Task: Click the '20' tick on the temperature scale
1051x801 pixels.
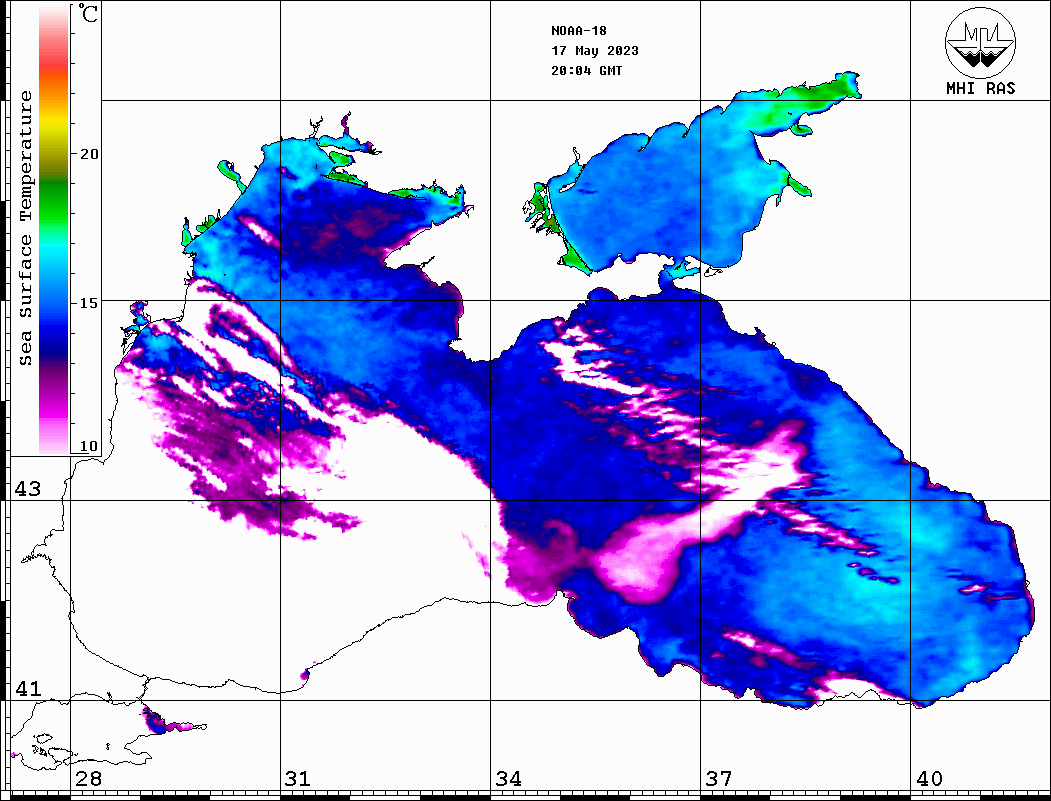Action: tap(88, 154)
